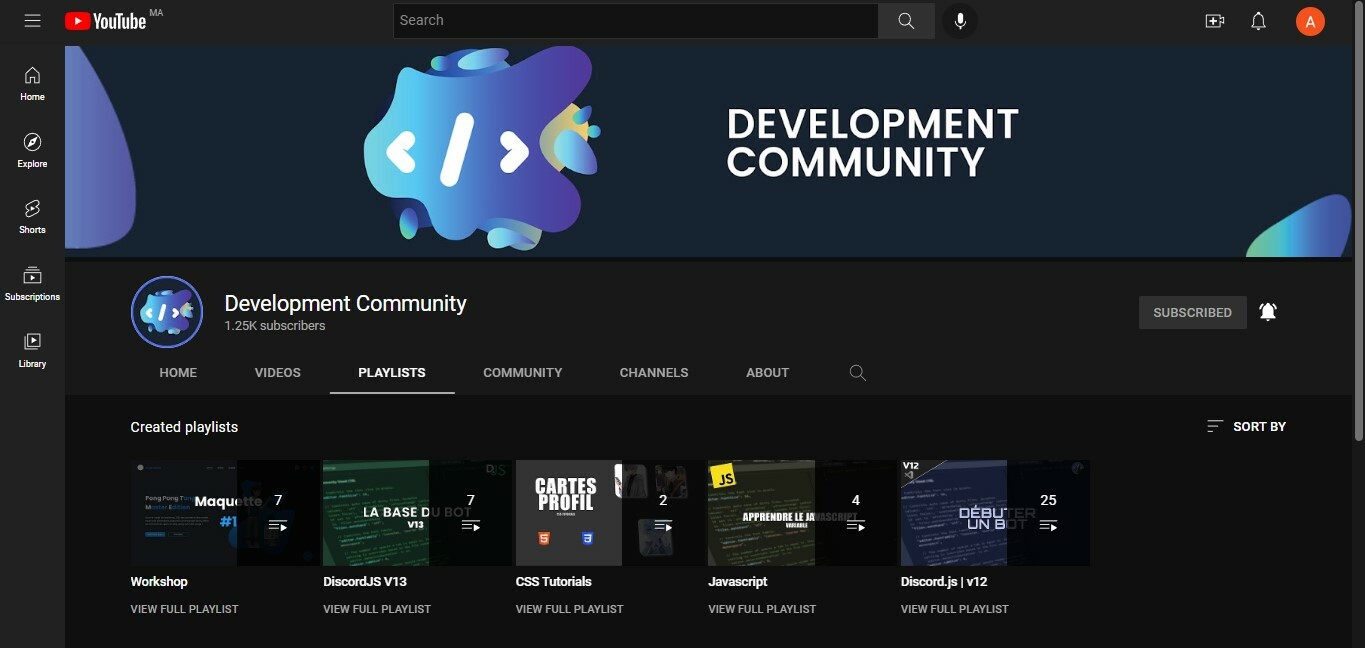Image resolution: width=1365 pixels, height=648 pixels.
Task: View full playlist for CSS Tutorials
Action: coord(569,608)
